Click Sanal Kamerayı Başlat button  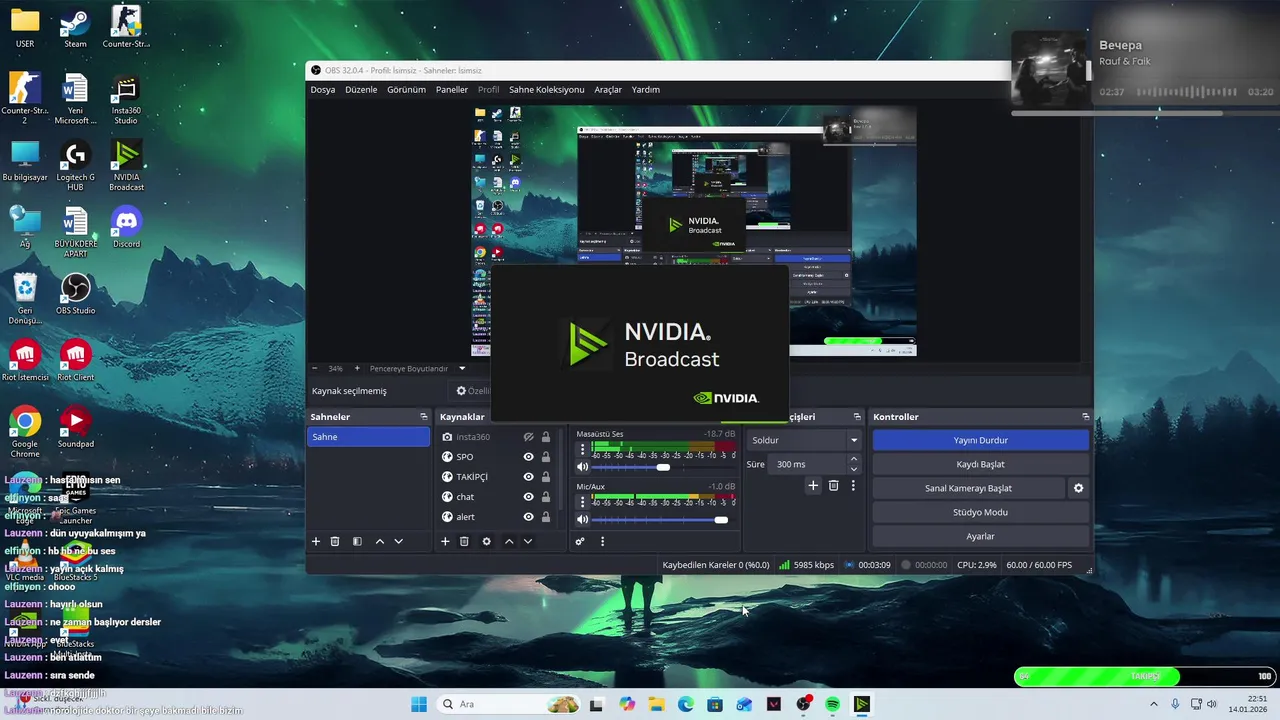[x=968, y=488]
